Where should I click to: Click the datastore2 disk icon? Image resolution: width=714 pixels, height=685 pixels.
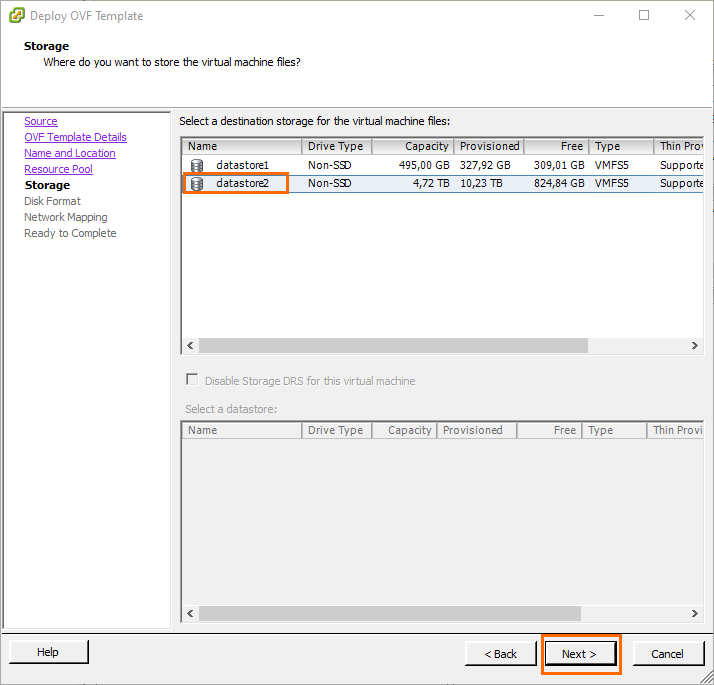(197, 184)
